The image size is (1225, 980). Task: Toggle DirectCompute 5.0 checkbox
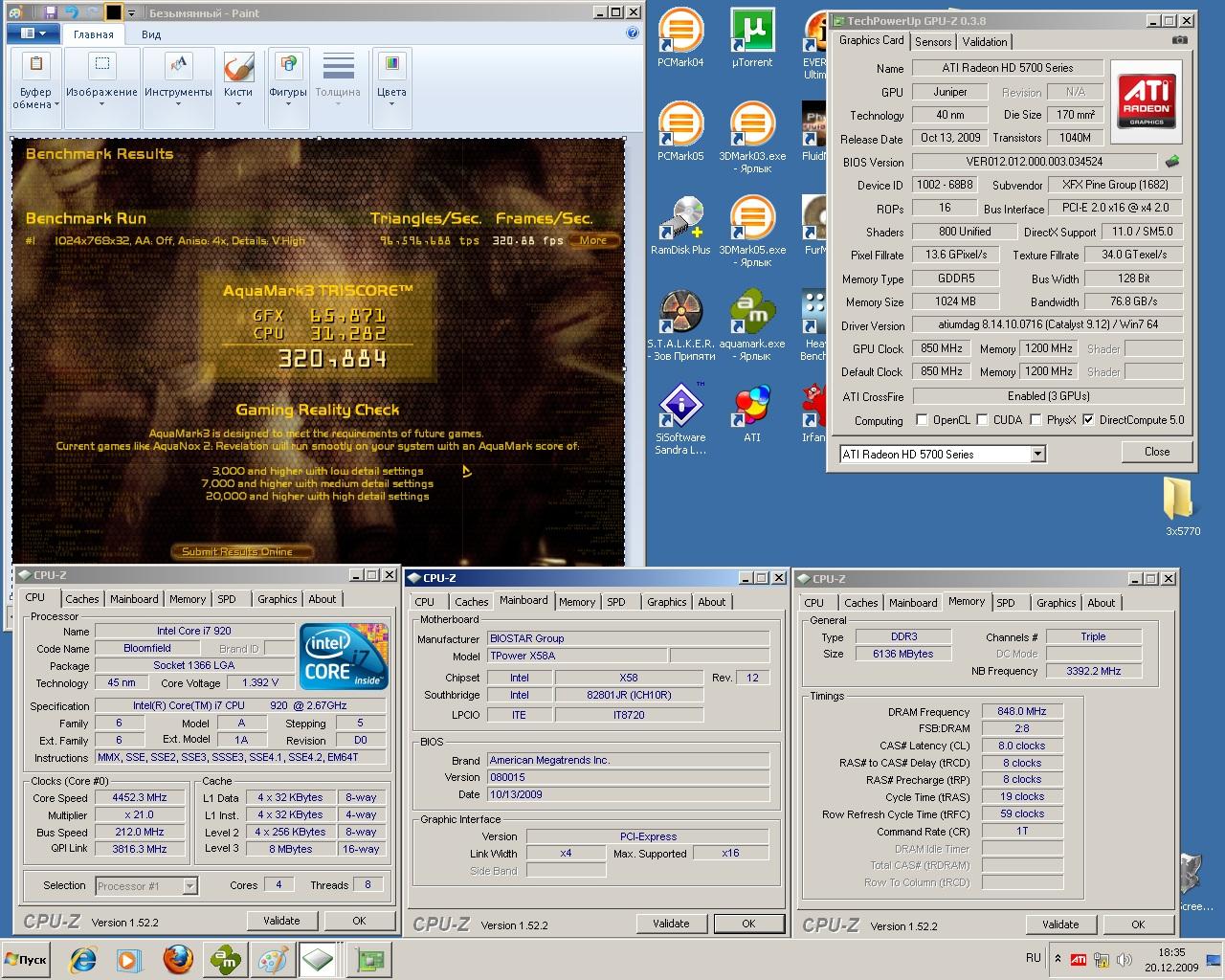coord(1088,419)
